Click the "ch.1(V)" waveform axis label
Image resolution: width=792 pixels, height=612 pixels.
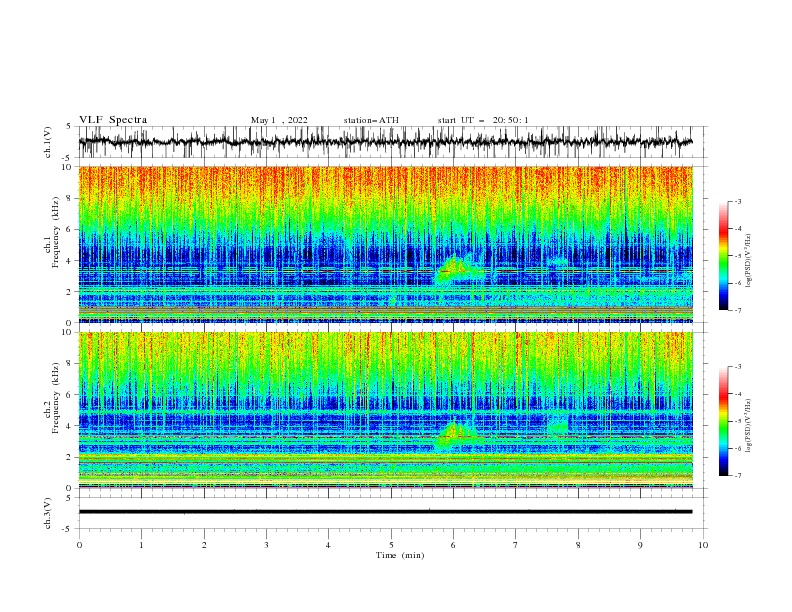[x=48, y=142]
